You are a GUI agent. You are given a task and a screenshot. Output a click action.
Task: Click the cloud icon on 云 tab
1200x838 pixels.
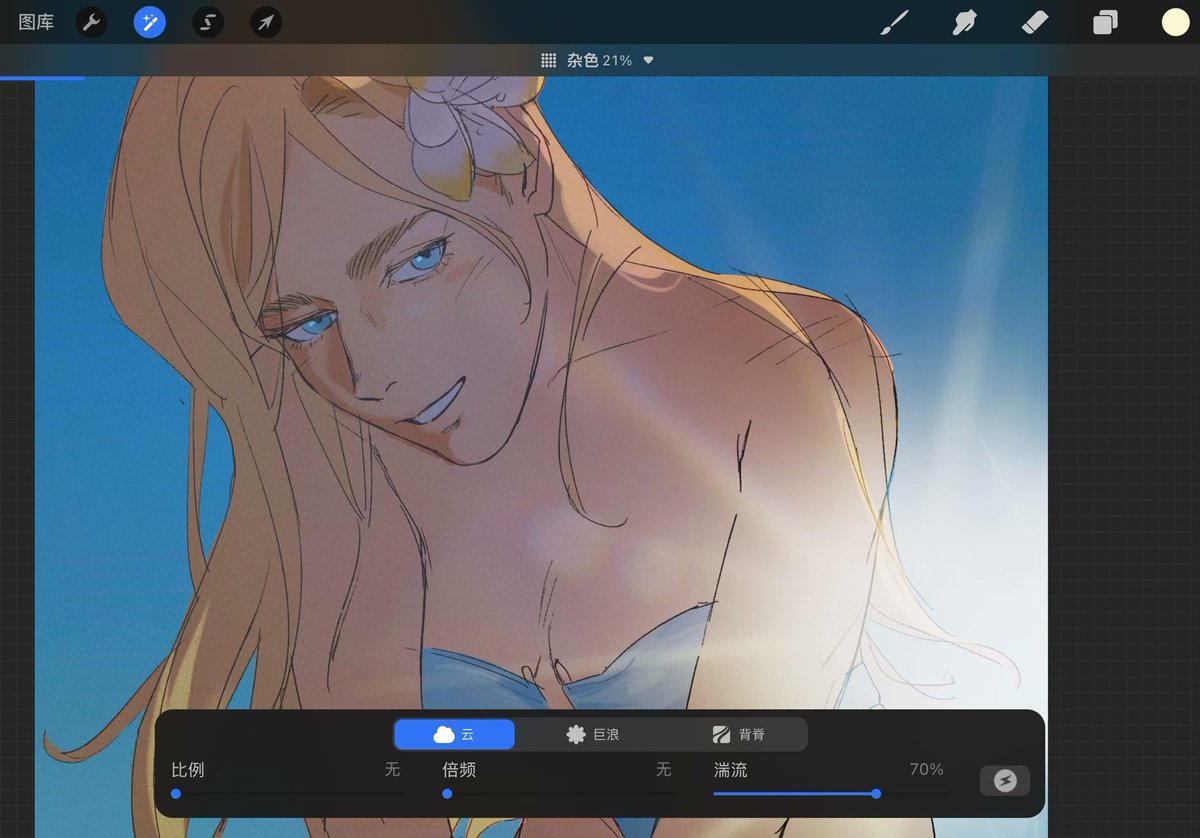click(x=444, y=734)
